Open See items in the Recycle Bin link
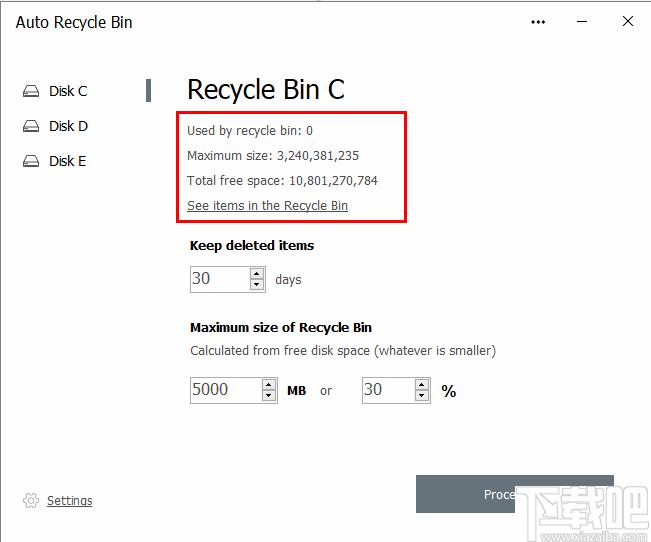 (x=267, y=205)
